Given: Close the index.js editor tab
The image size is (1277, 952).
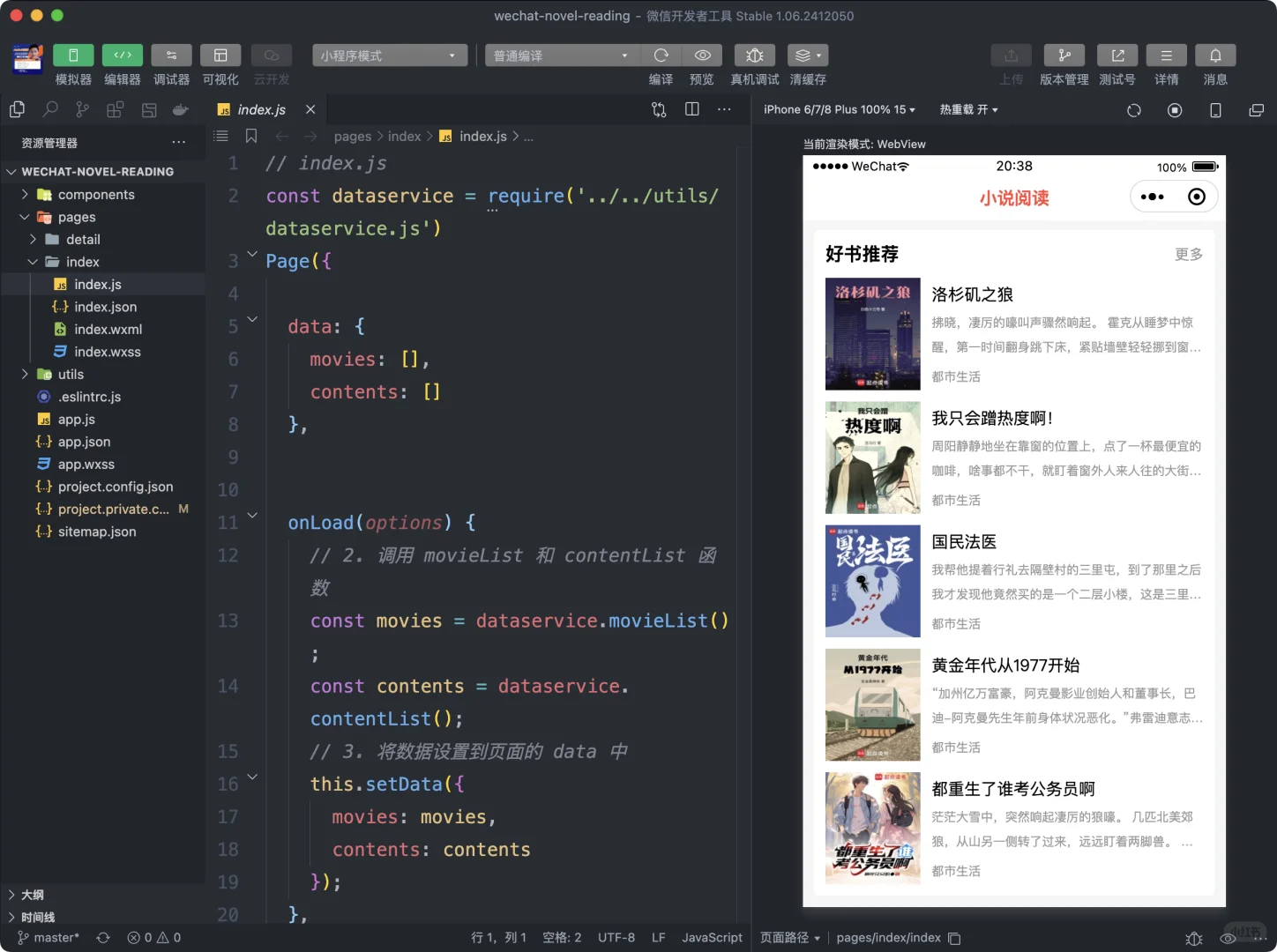Looking at the screenshot, I should pos(310,109).
